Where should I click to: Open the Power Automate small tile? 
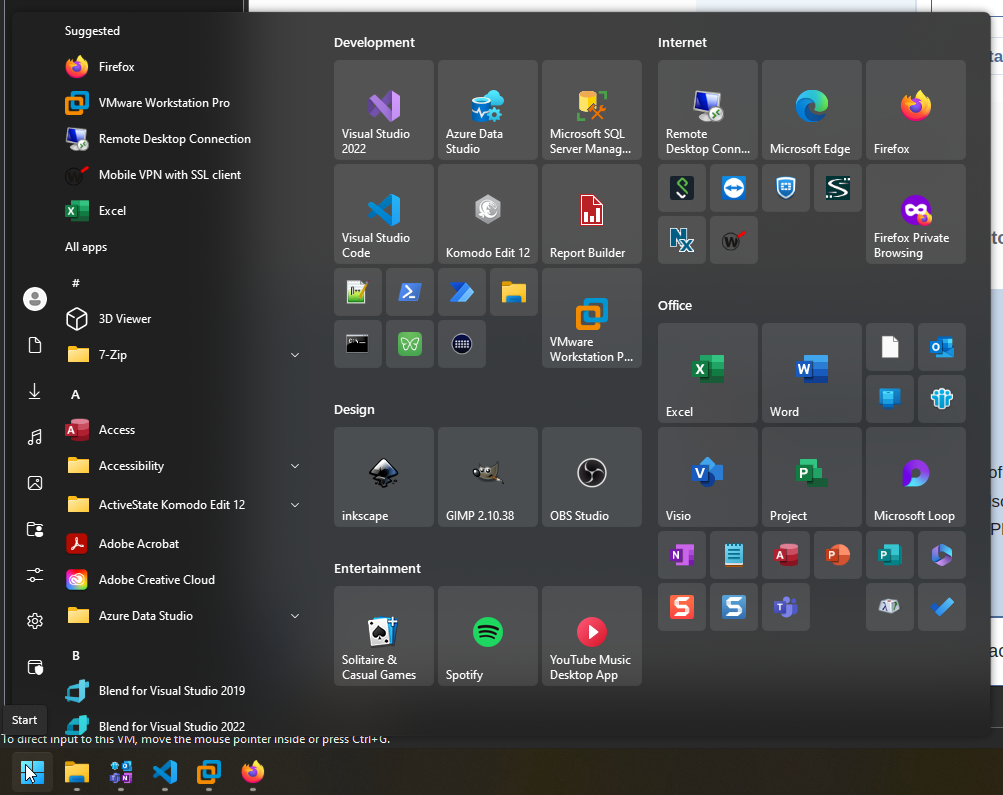tap(462, 292)
